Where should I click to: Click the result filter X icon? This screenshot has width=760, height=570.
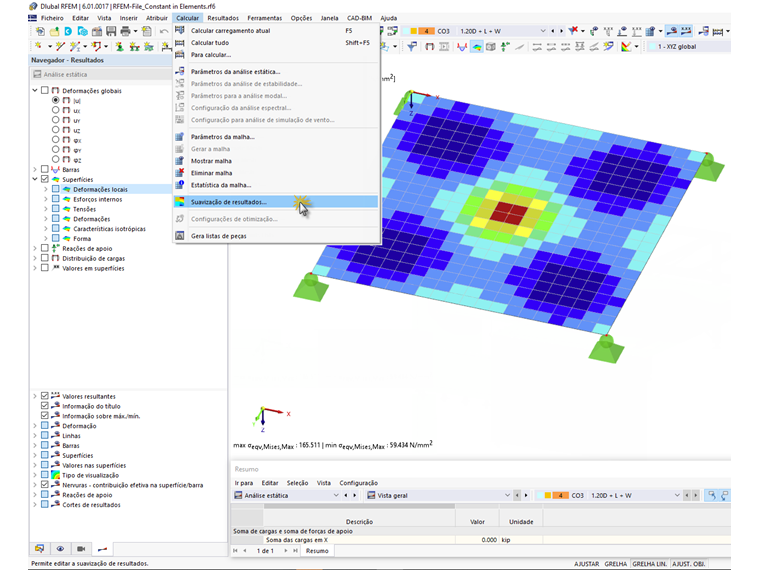(x=573, y=31)
